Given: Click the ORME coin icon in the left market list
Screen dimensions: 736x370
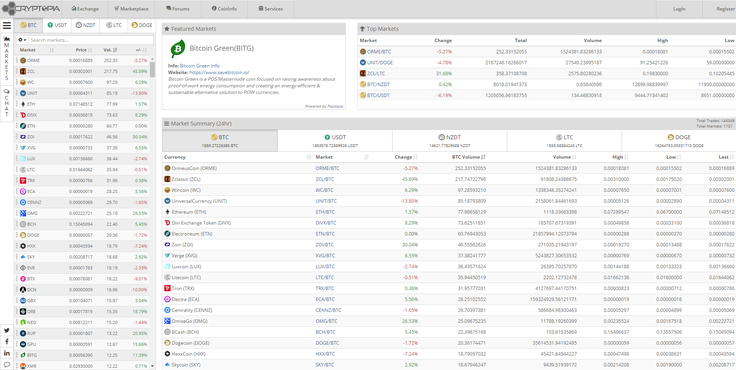Looking at the screenshot, I should [23, 60].
